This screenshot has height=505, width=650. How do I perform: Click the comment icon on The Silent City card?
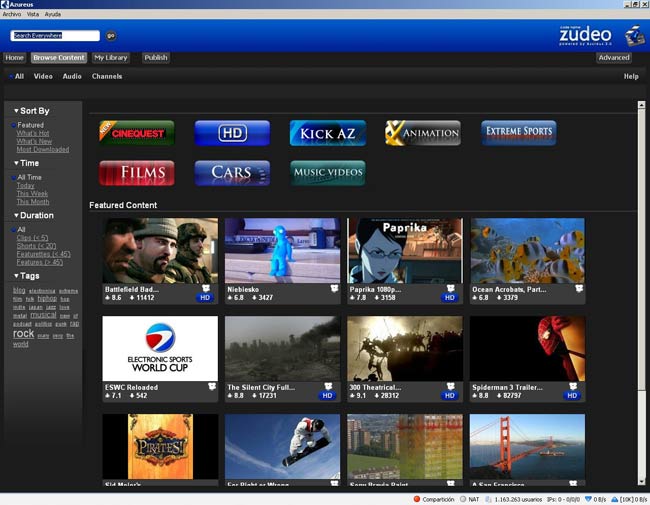(328, 386)
